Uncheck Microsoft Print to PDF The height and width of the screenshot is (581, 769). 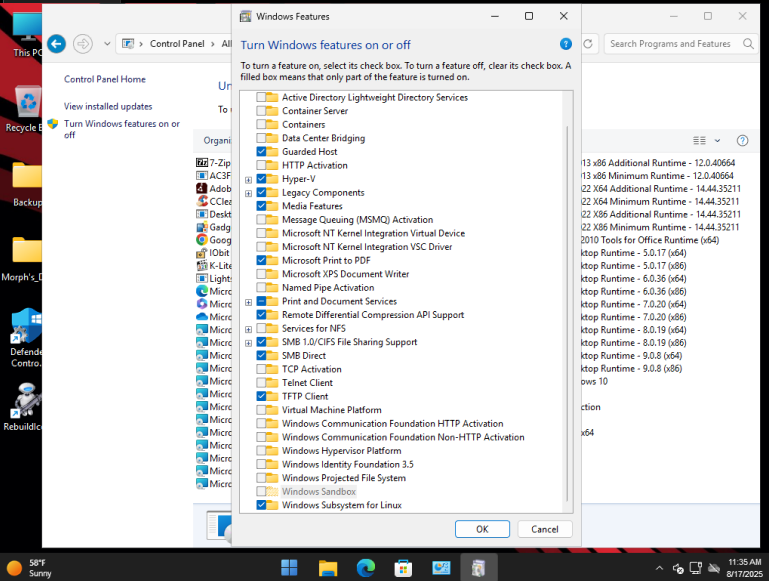261,260
